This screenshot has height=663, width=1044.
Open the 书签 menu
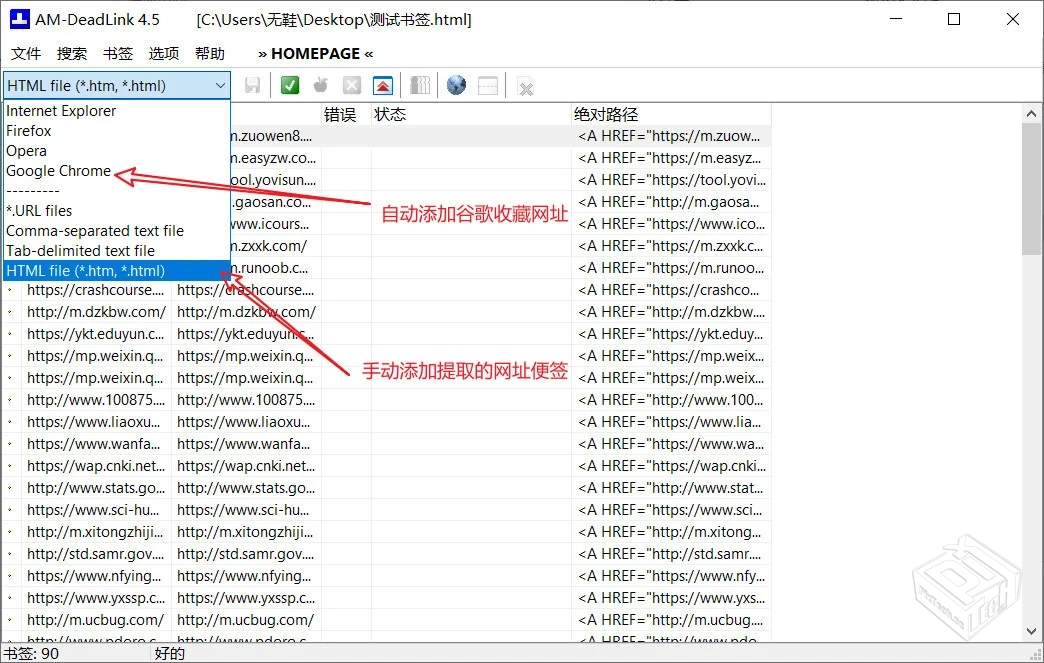pyautogui.click(x=117, y=53)
